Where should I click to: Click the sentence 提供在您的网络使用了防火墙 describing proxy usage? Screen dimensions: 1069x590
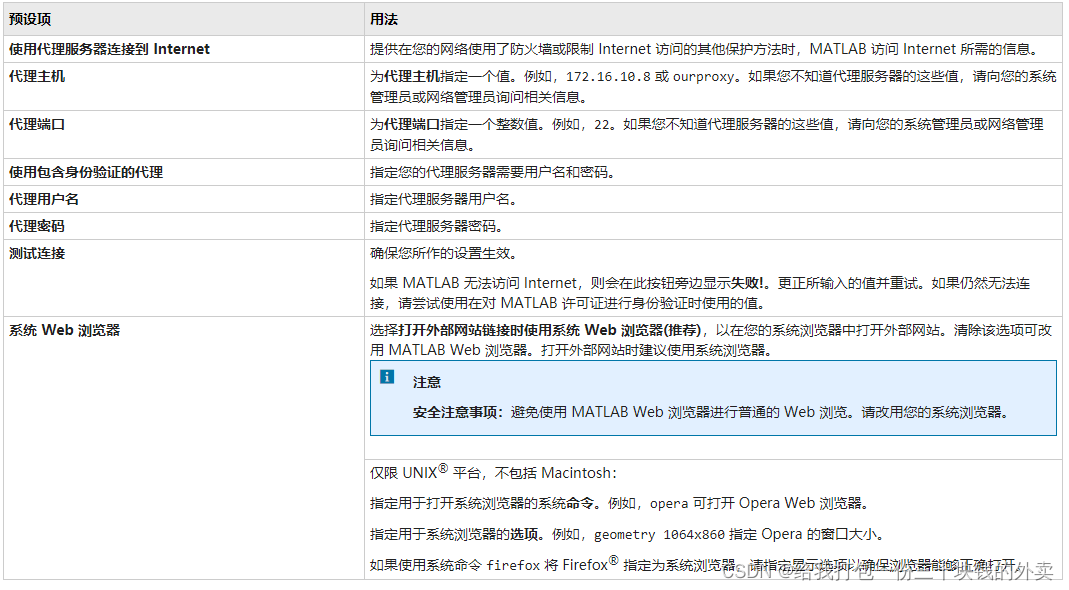(x=706, y=49)
